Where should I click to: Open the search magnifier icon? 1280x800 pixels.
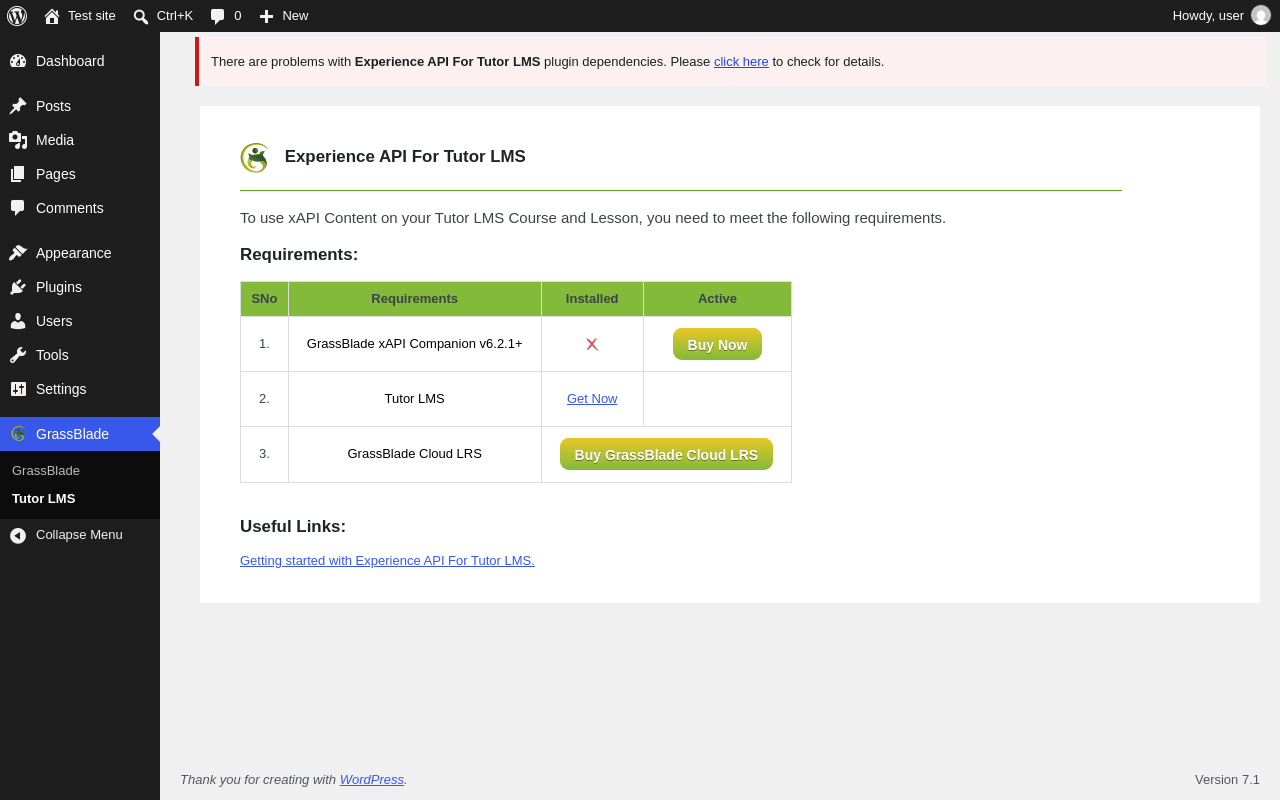click(141, 16)
